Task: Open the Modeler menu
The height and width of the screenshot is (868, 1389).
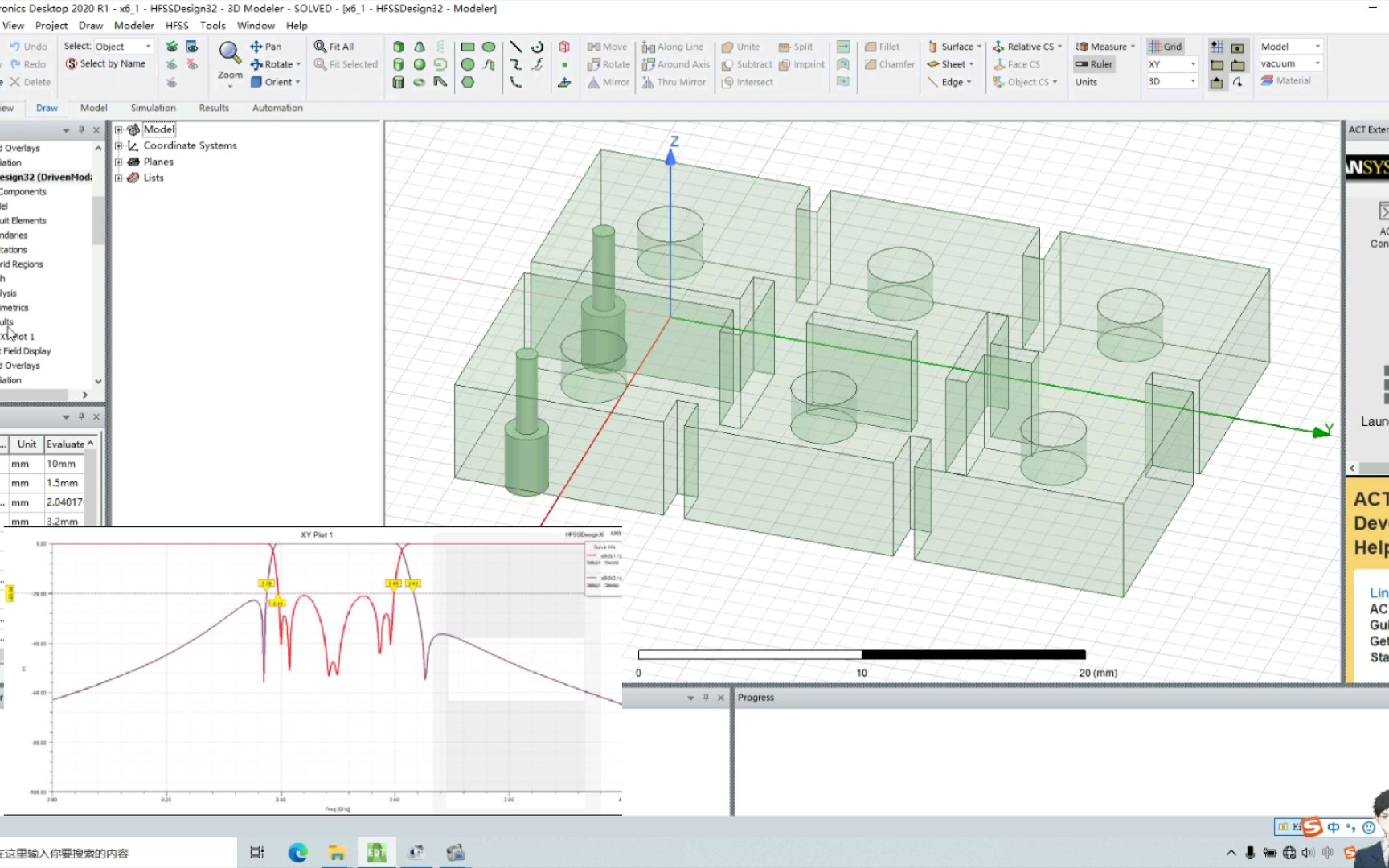Action: 134,26
